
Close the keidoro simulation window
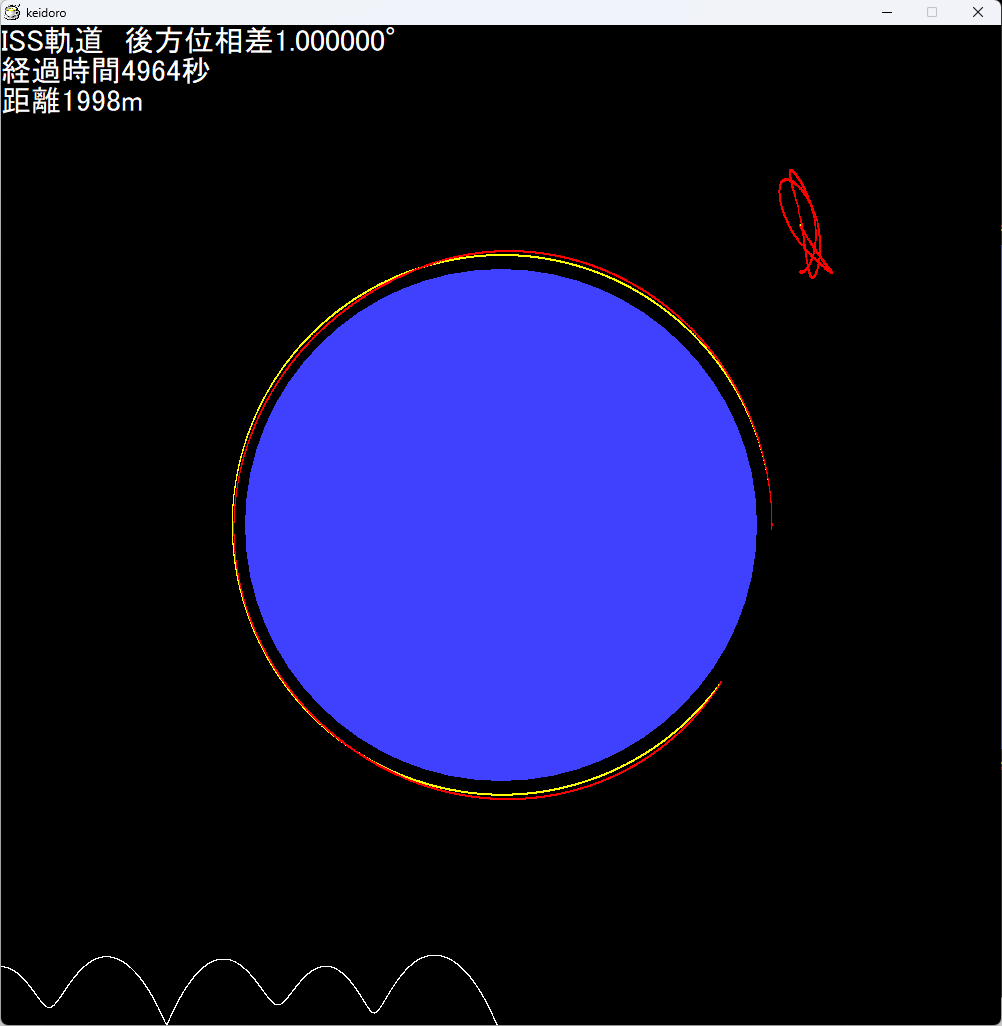coord(978,12)
